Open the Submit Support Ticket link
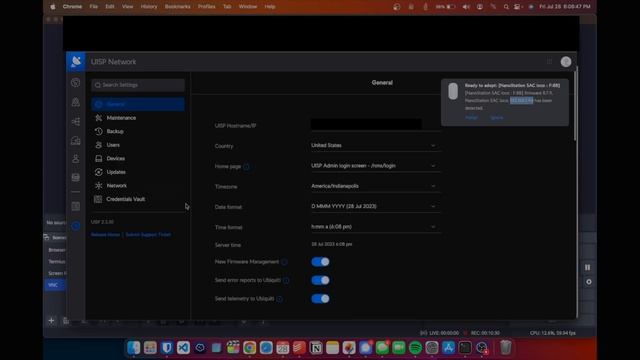Screen dimensions: 640x360 coord(148,235)
